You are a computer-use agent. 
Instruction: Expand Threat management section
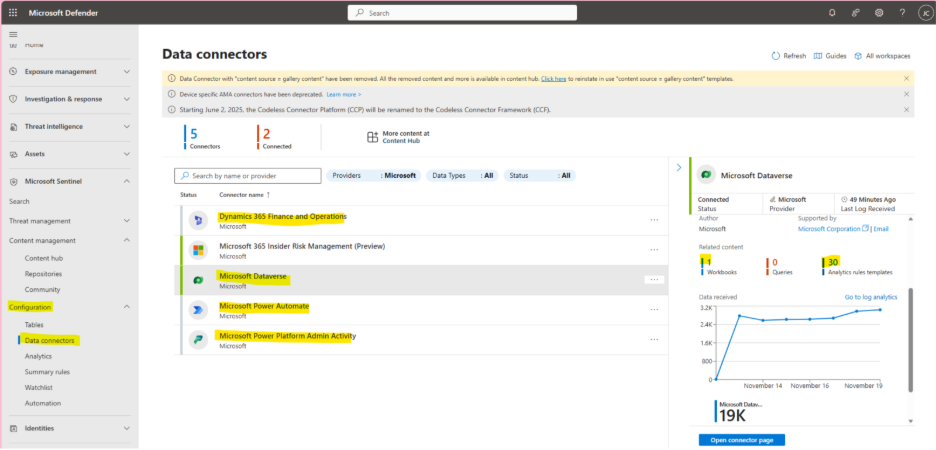[x=126, y=221]
